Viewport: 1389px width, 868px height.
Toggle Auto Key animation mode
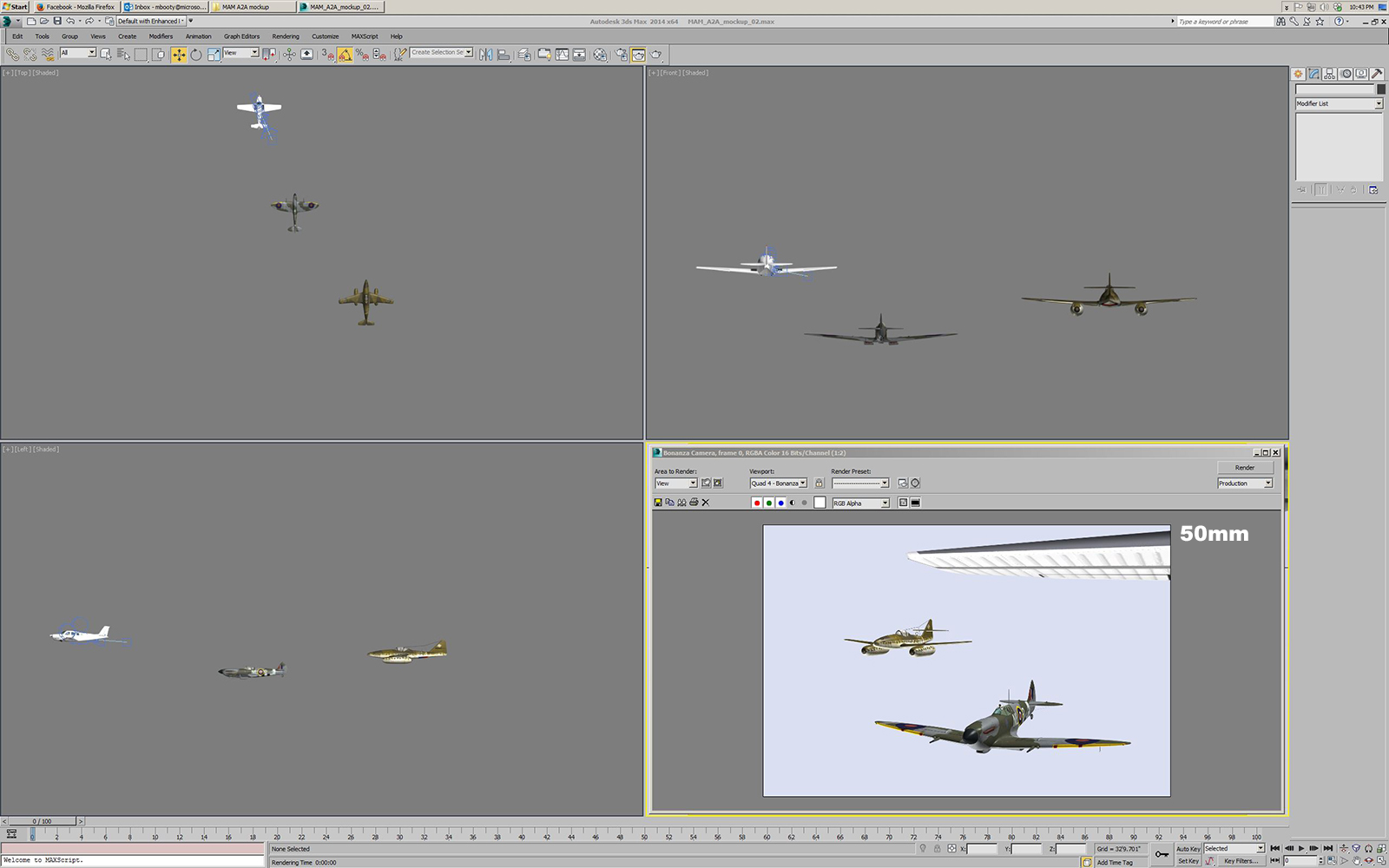[1188, 849]
